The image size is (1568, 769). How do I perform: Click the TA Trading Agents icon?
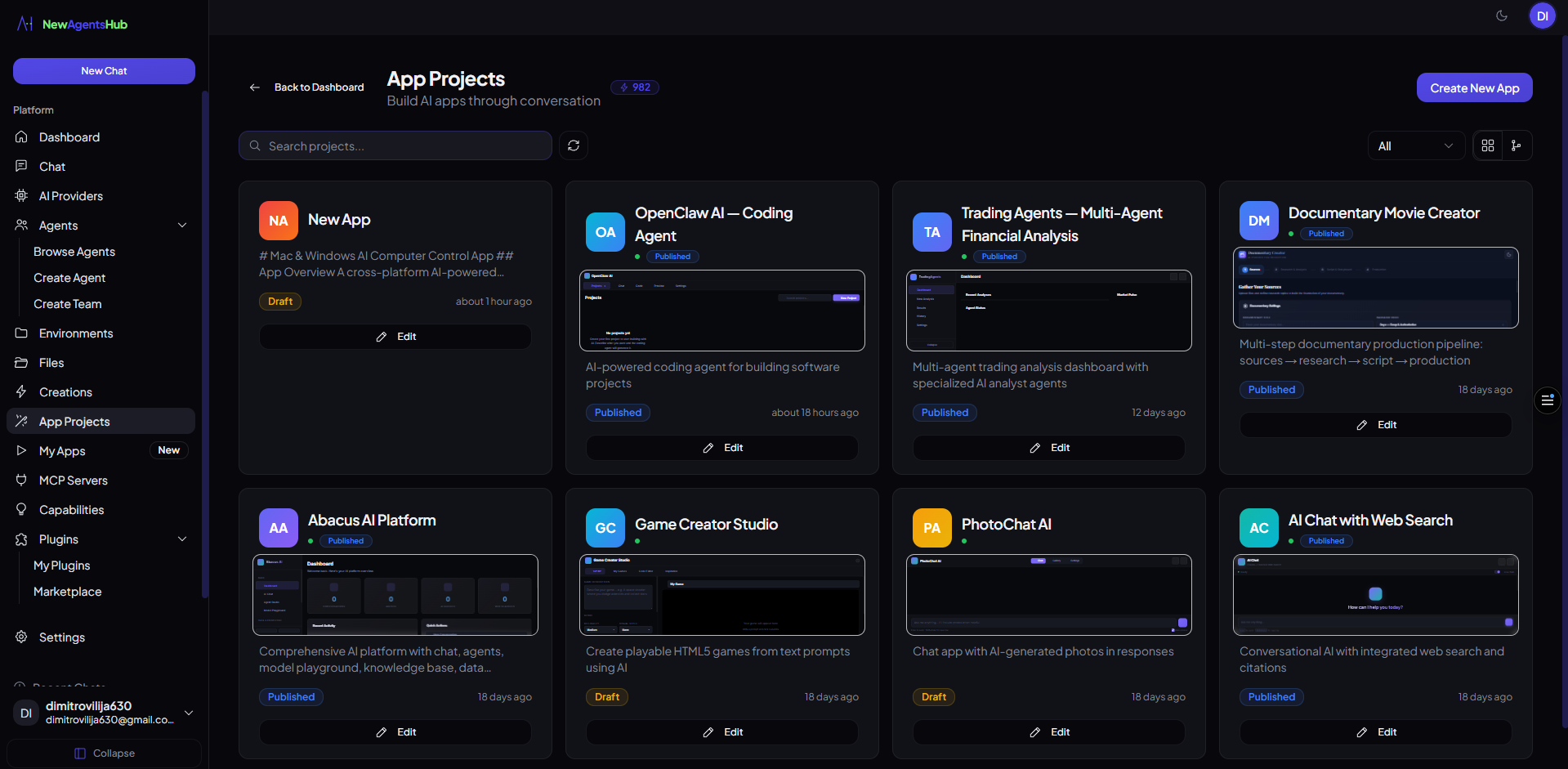click(x=932, y=232)
